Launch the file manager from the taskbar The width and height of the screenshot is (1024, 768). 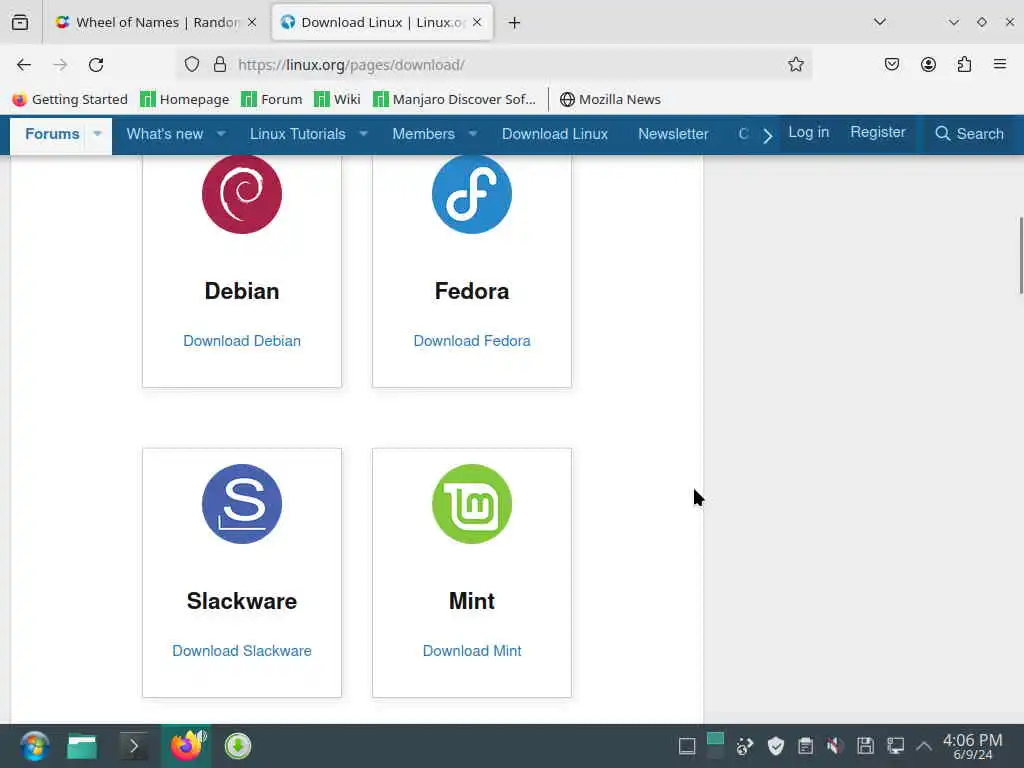tap(82, 746)
